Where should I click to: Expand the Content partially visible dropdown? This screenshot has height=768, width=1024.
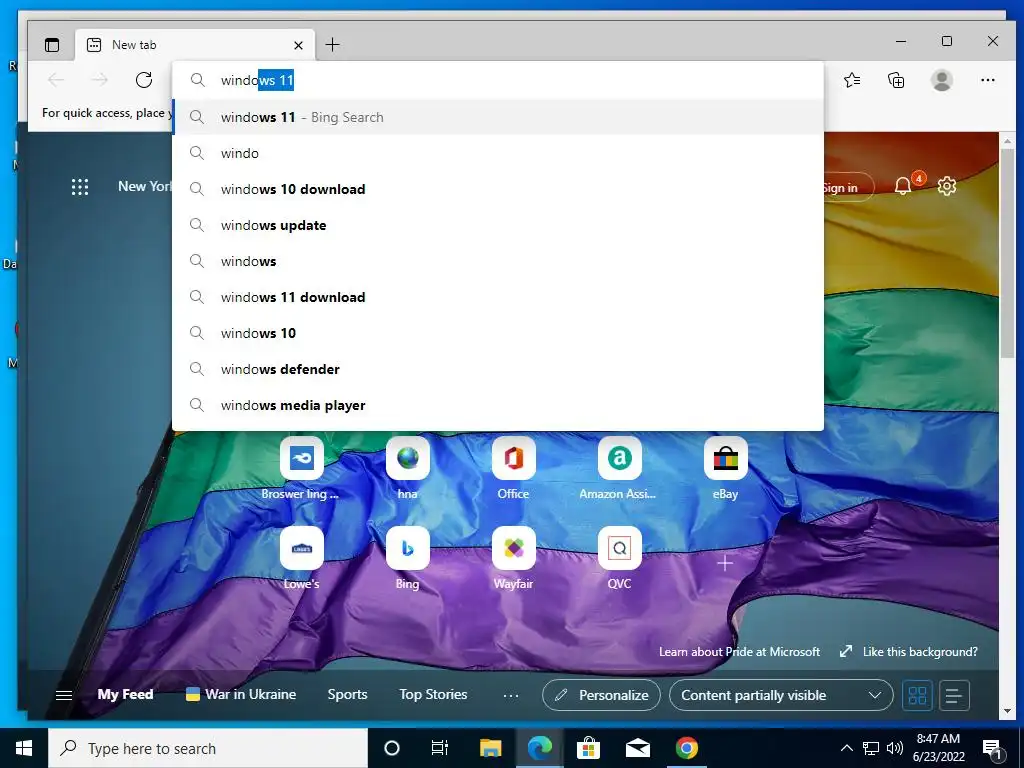point(780,695)
